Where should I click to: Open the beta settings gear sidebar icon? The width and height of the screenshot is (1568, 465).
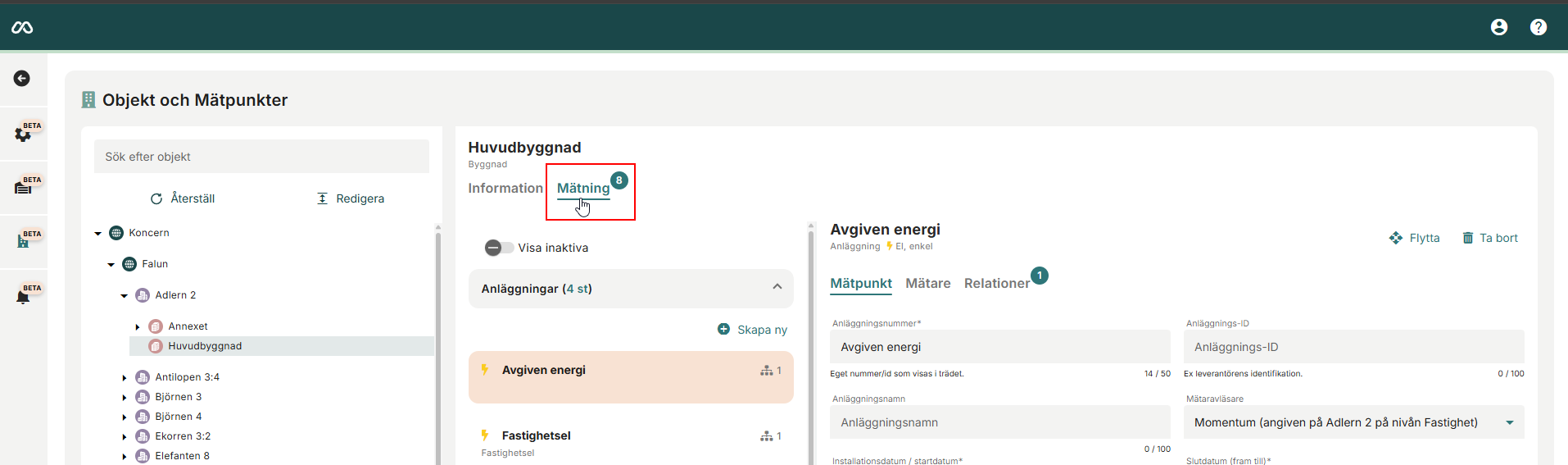point(23,134)
